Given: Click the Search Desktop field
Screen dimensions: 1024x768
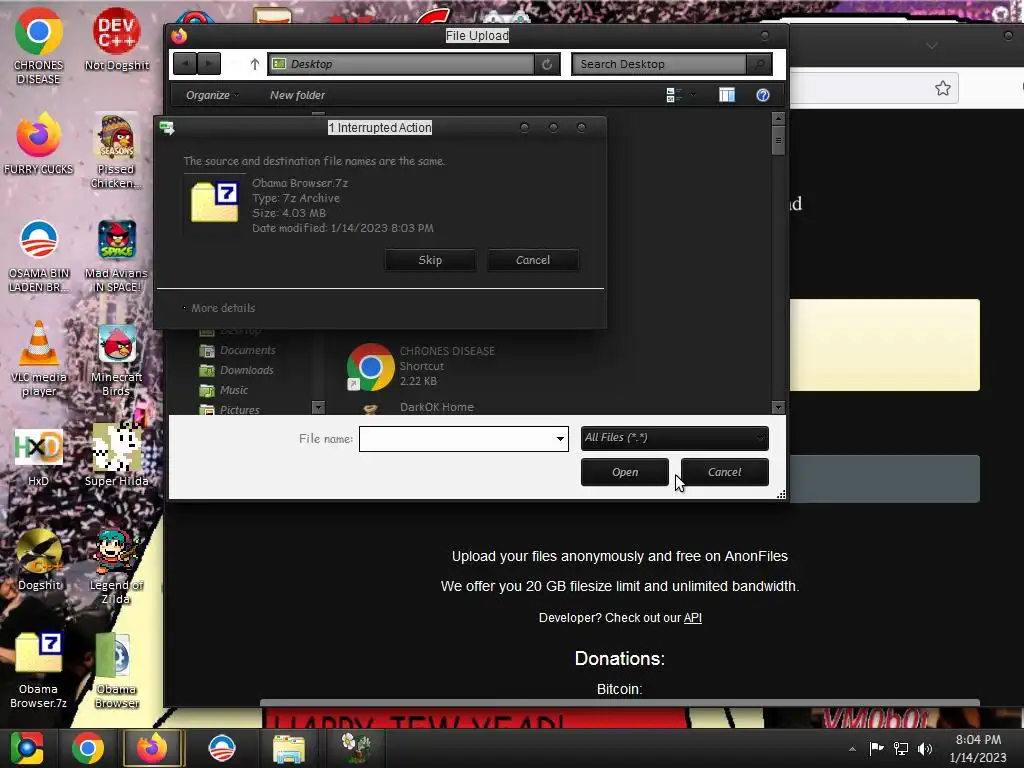Looking at the screenshot, I should (x=660, y=64).
